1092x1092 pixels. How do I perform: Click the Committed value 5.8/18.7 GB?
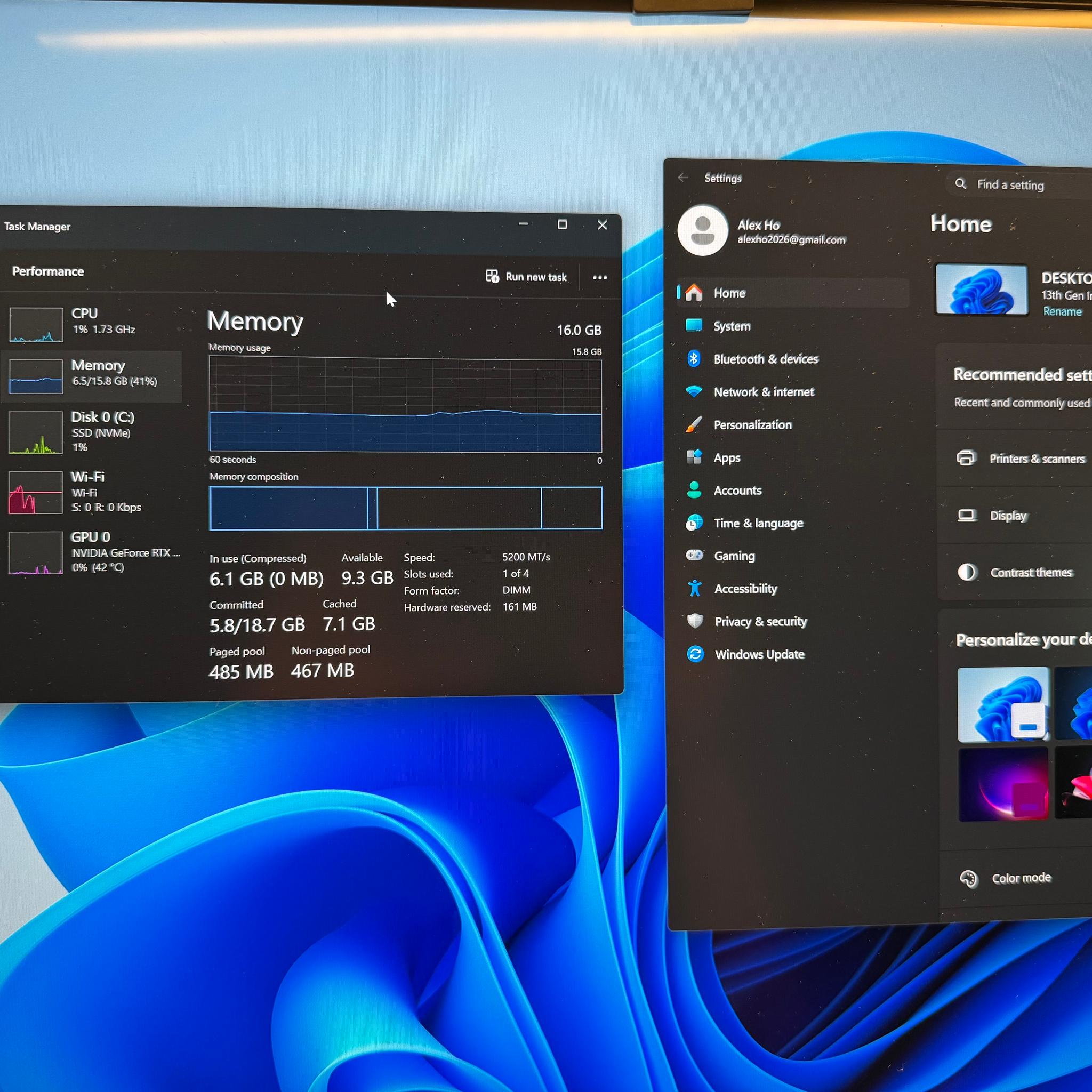point(257,625)
